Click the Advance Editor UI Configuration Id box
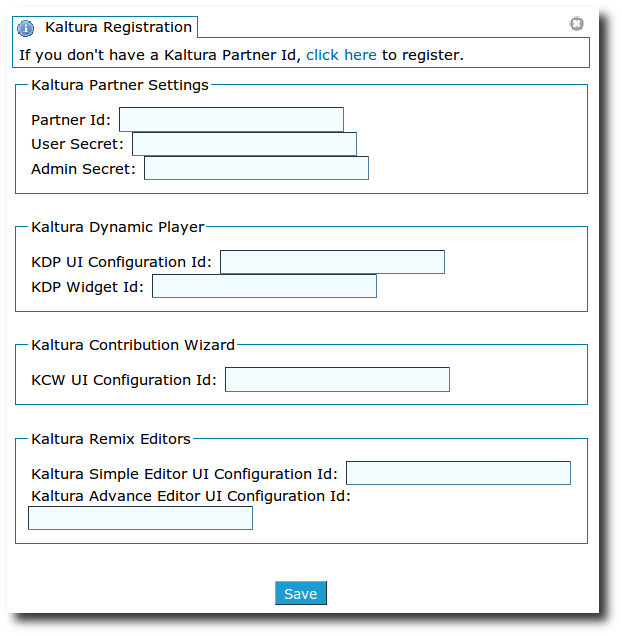 pos(140,518)
